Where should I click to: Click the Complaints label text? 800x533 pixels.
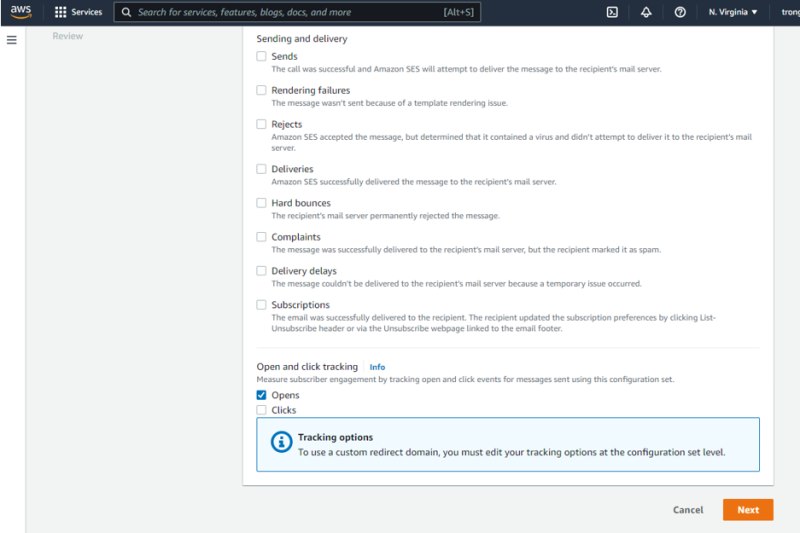296,237
